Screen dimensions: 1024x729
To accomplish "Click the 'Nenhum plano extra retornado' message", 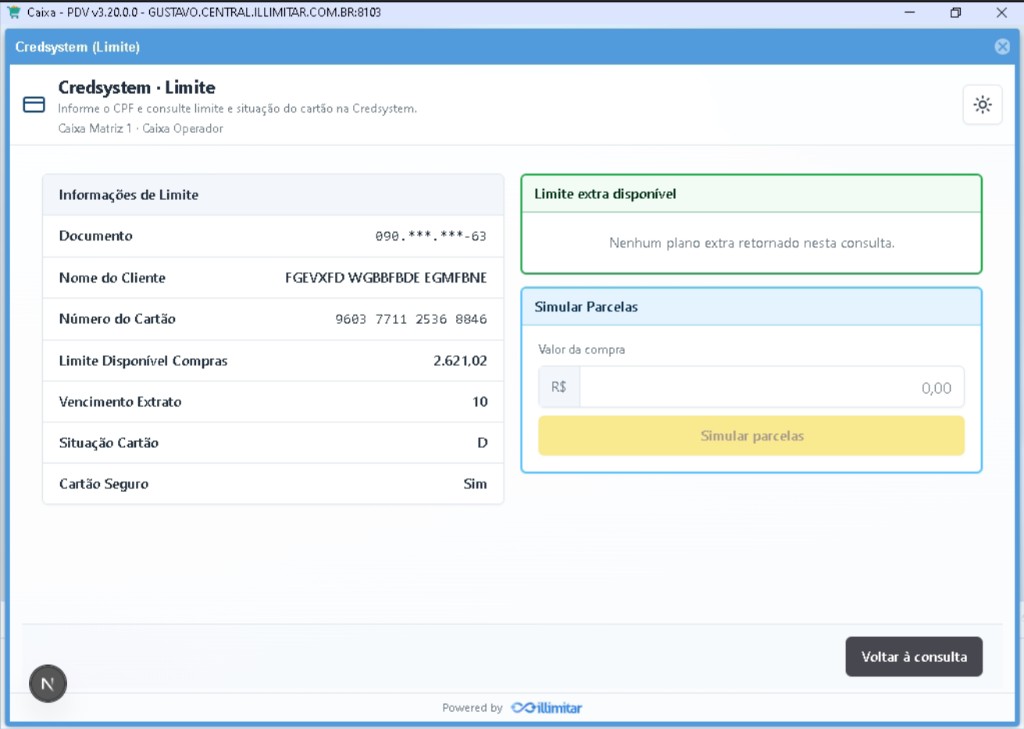I will click(751, 243).
